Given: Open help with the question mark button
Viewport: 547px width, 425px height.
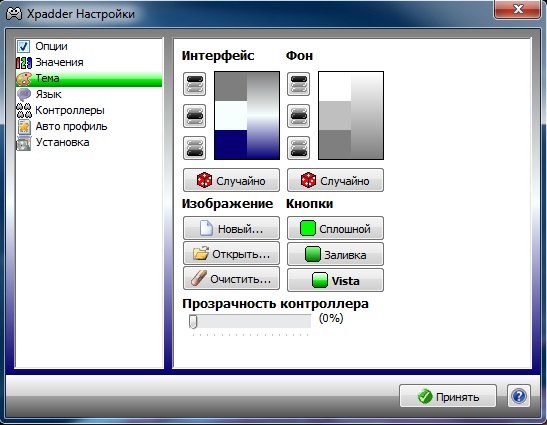Looking at the screenshot, I should [519, 396].
